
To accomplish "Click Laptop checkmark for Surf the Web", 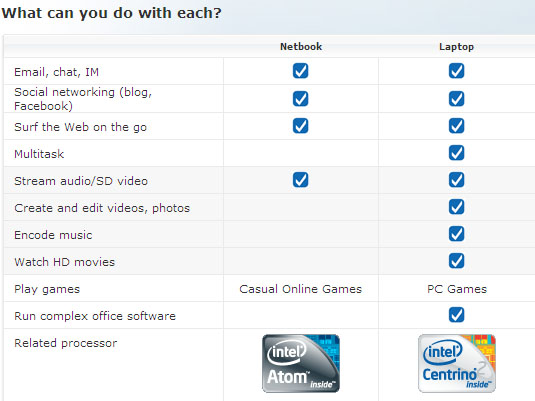I will pyautogui.click(x=457, y=126).
